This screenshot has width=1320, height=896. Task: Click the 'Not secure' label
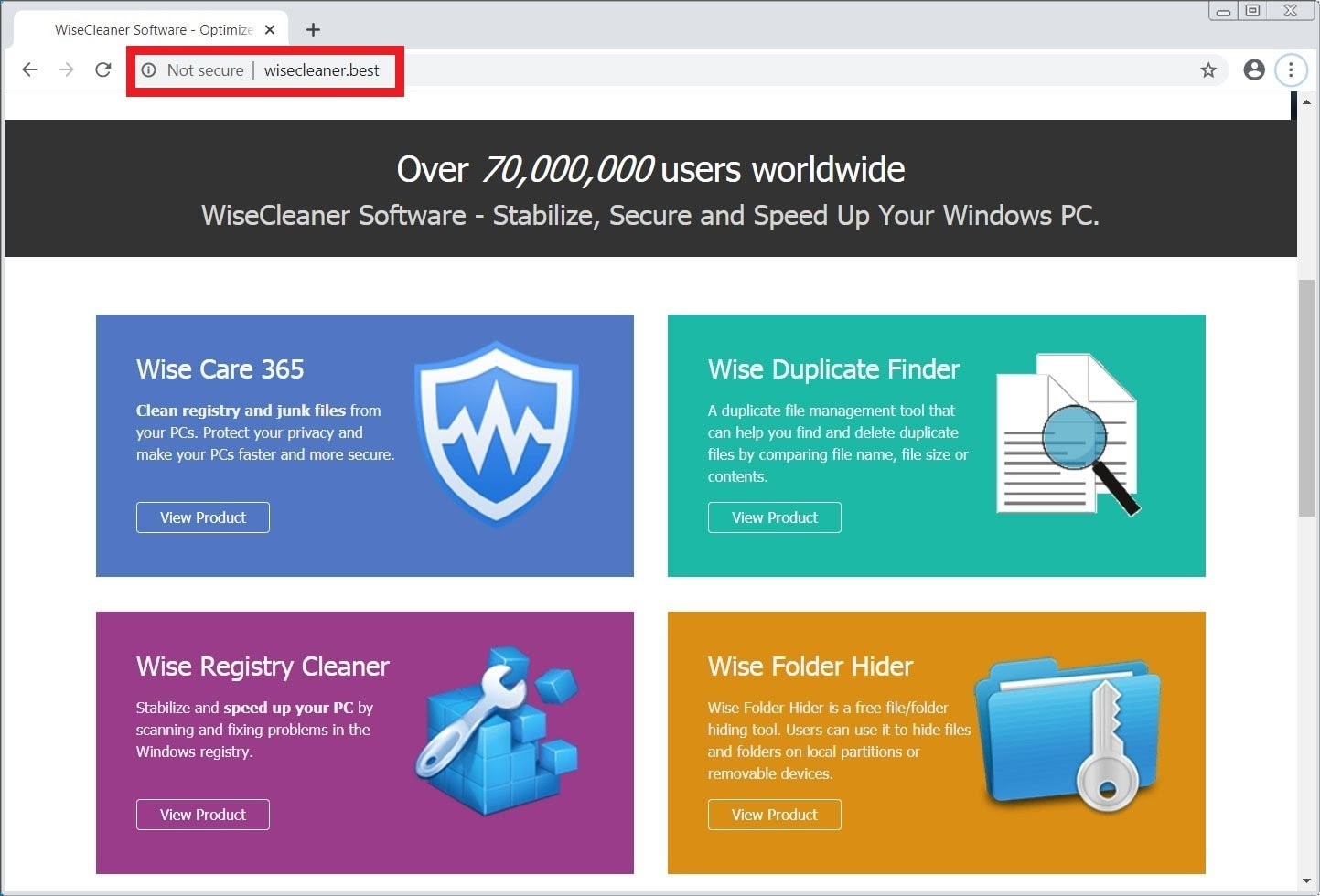(x=205, y=70)
